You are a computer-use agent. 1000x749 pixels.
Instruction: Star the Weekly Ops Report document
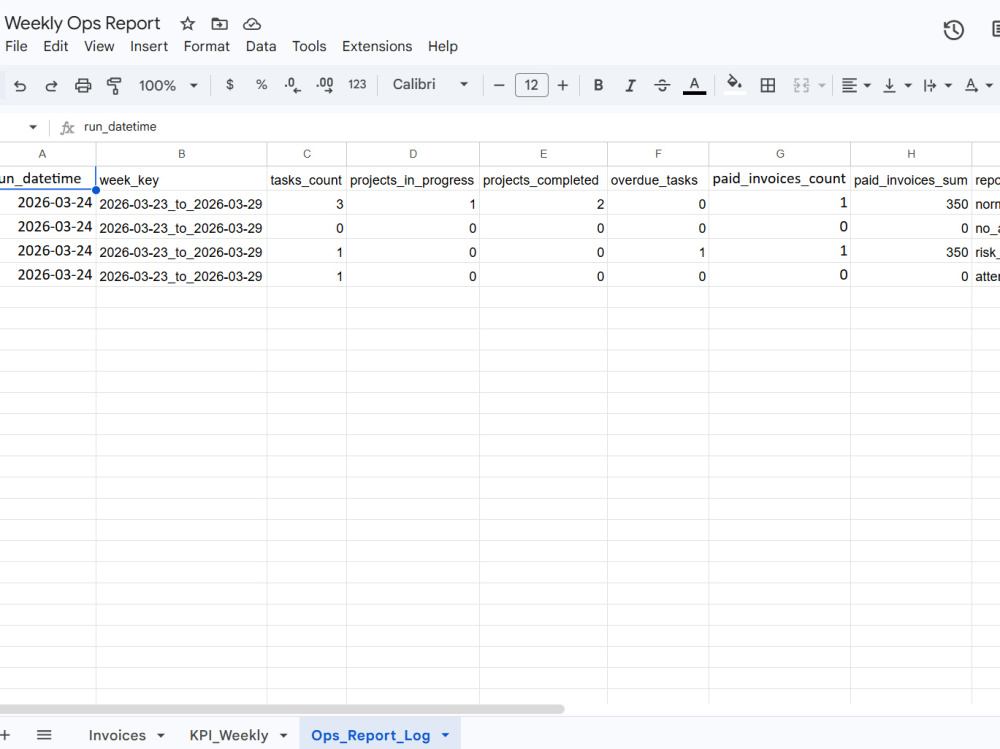[x=188, y=24]
